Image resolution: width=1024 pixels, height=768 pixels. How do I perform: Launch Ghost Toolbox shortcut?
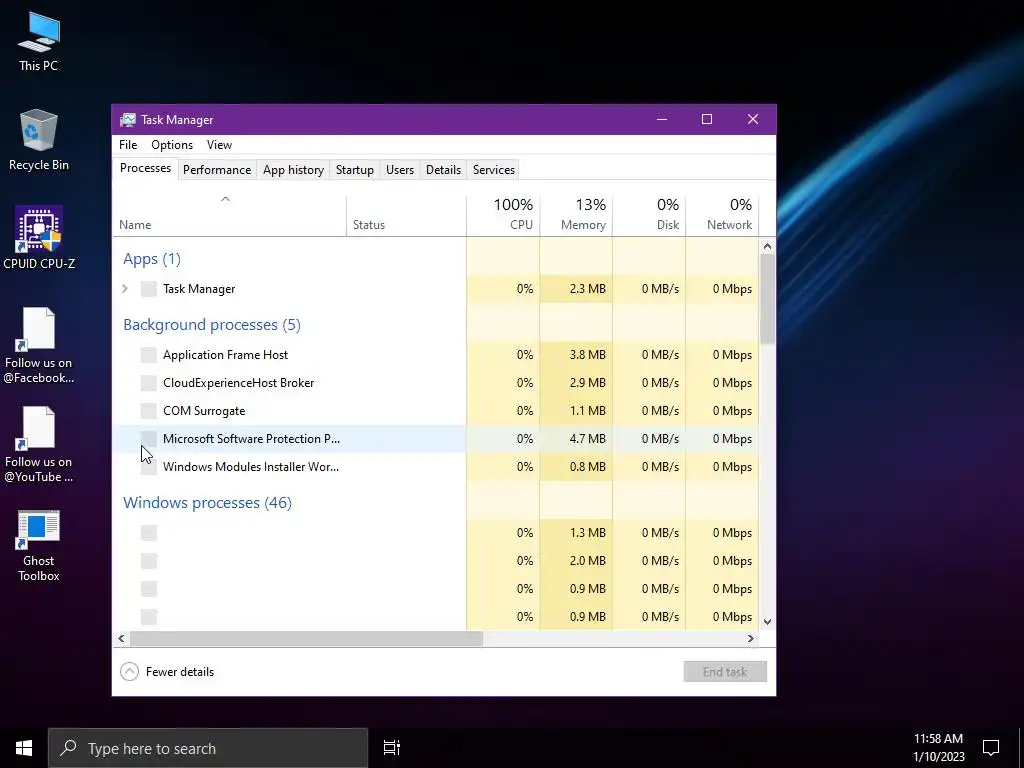39,546
